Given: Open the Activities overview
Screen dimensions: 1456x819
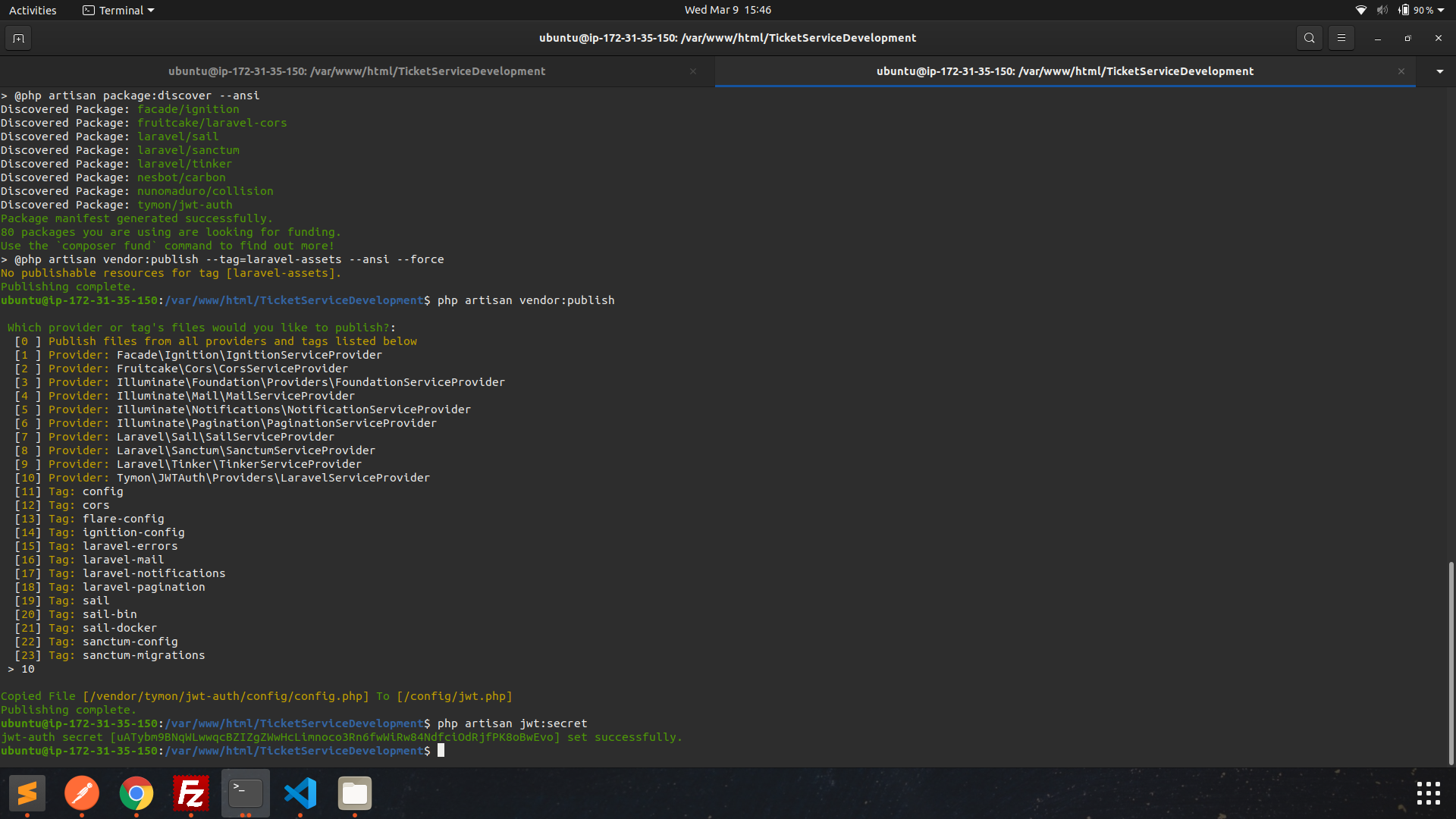Looking at the screenshot, I should click(33, 10).
